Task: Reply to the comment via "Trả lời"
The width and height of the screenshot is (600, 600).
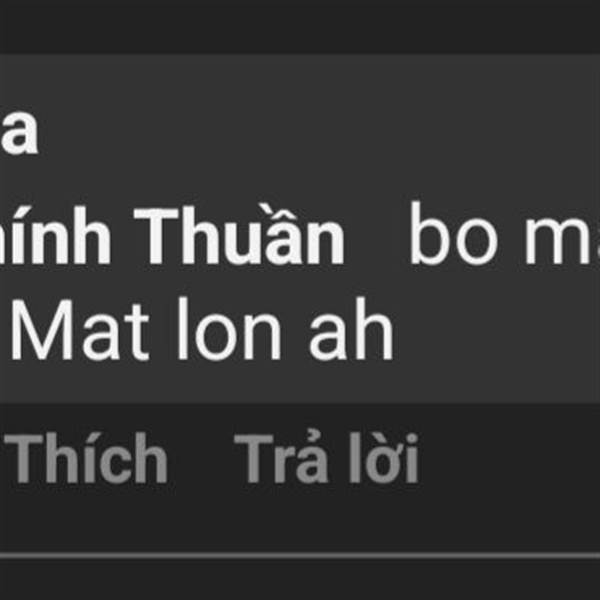Action: coord(326,458)
